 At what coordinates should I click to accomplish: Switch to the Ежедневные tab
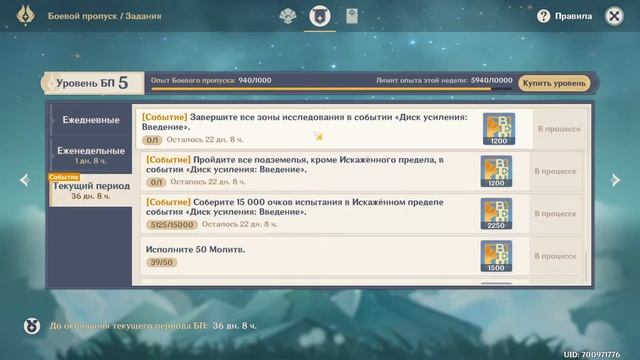[91, 120]
